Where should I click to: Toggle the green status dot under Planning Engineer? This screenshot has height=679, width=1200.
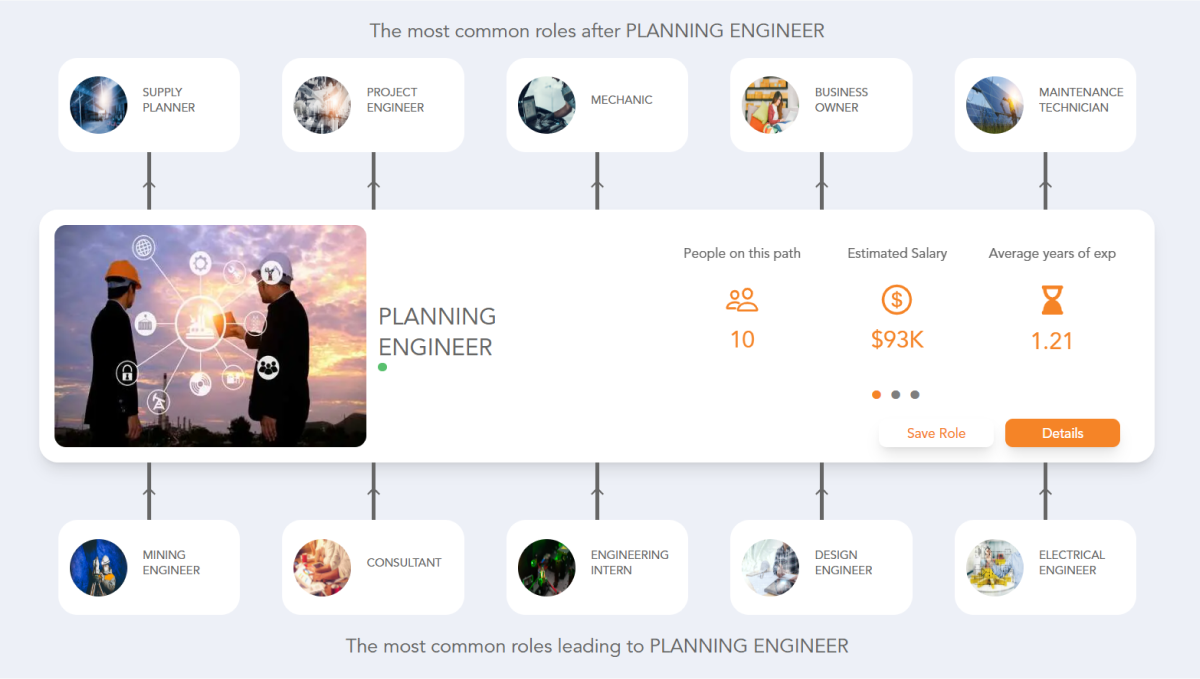pos(382,367)
